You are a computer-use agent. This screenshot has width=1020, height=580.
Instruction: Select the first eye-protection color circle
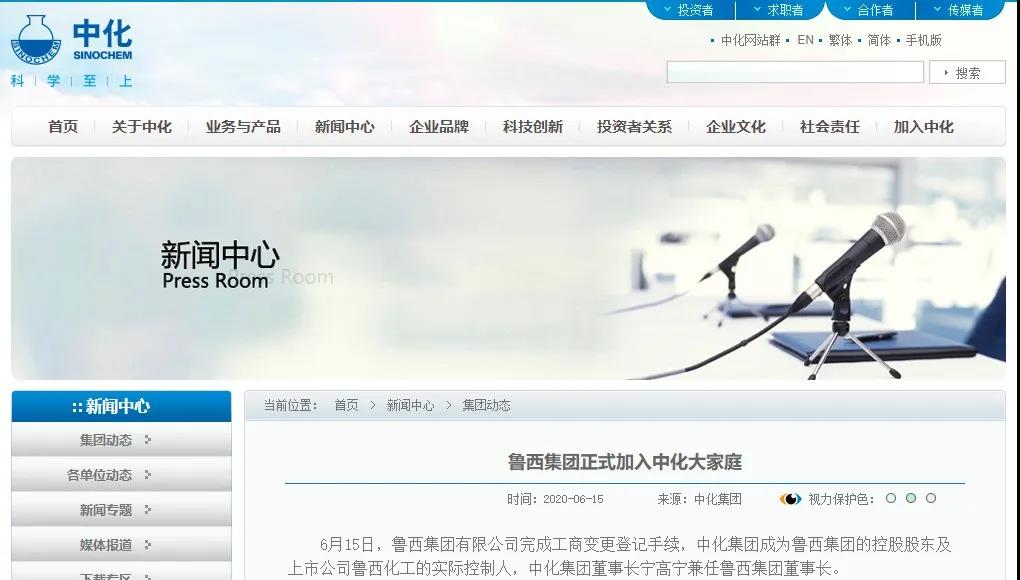click(891, 498)
